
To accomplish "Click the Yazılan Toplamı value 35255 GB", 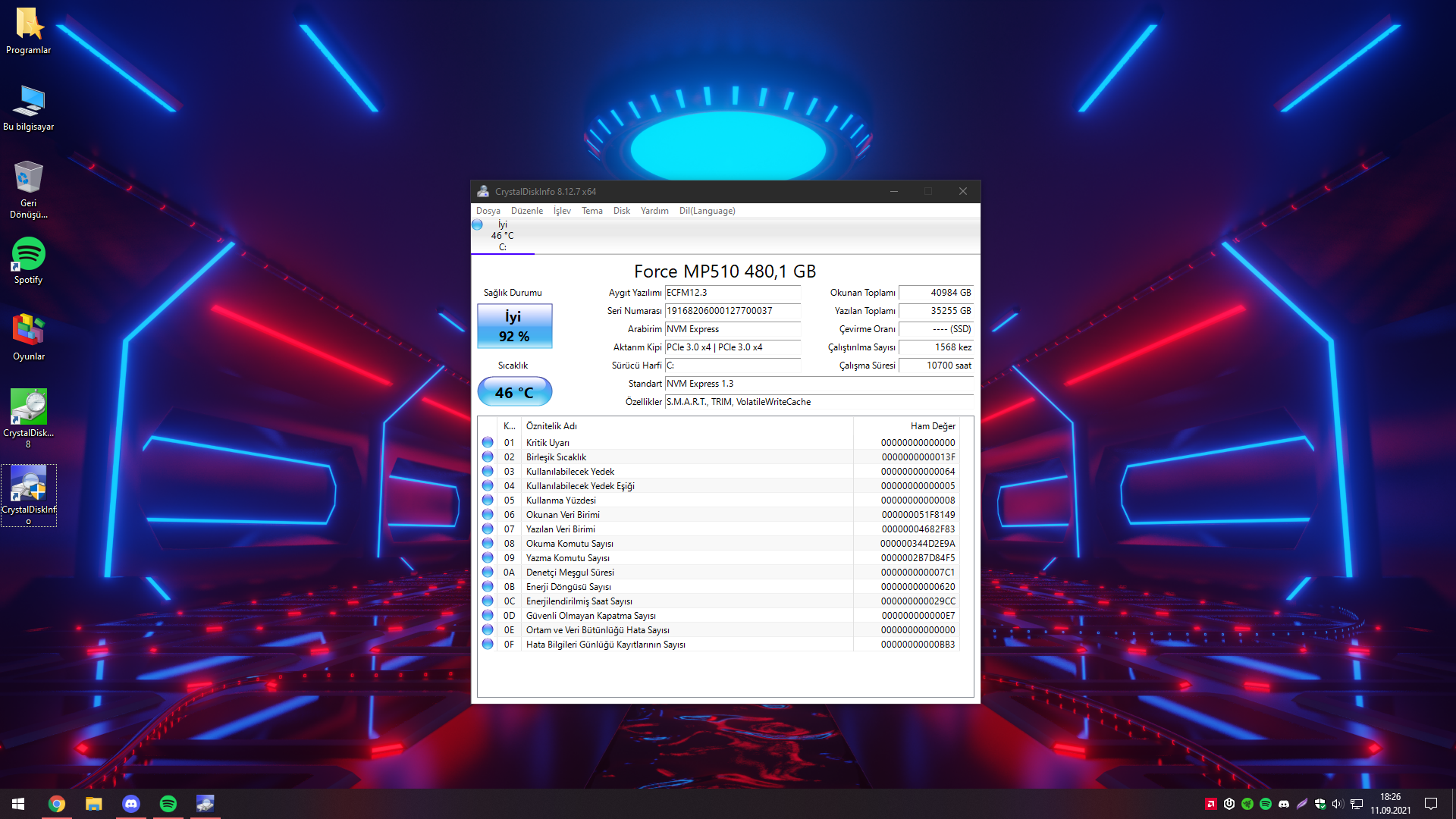I will pyautogui.click(x=936, y=311).
